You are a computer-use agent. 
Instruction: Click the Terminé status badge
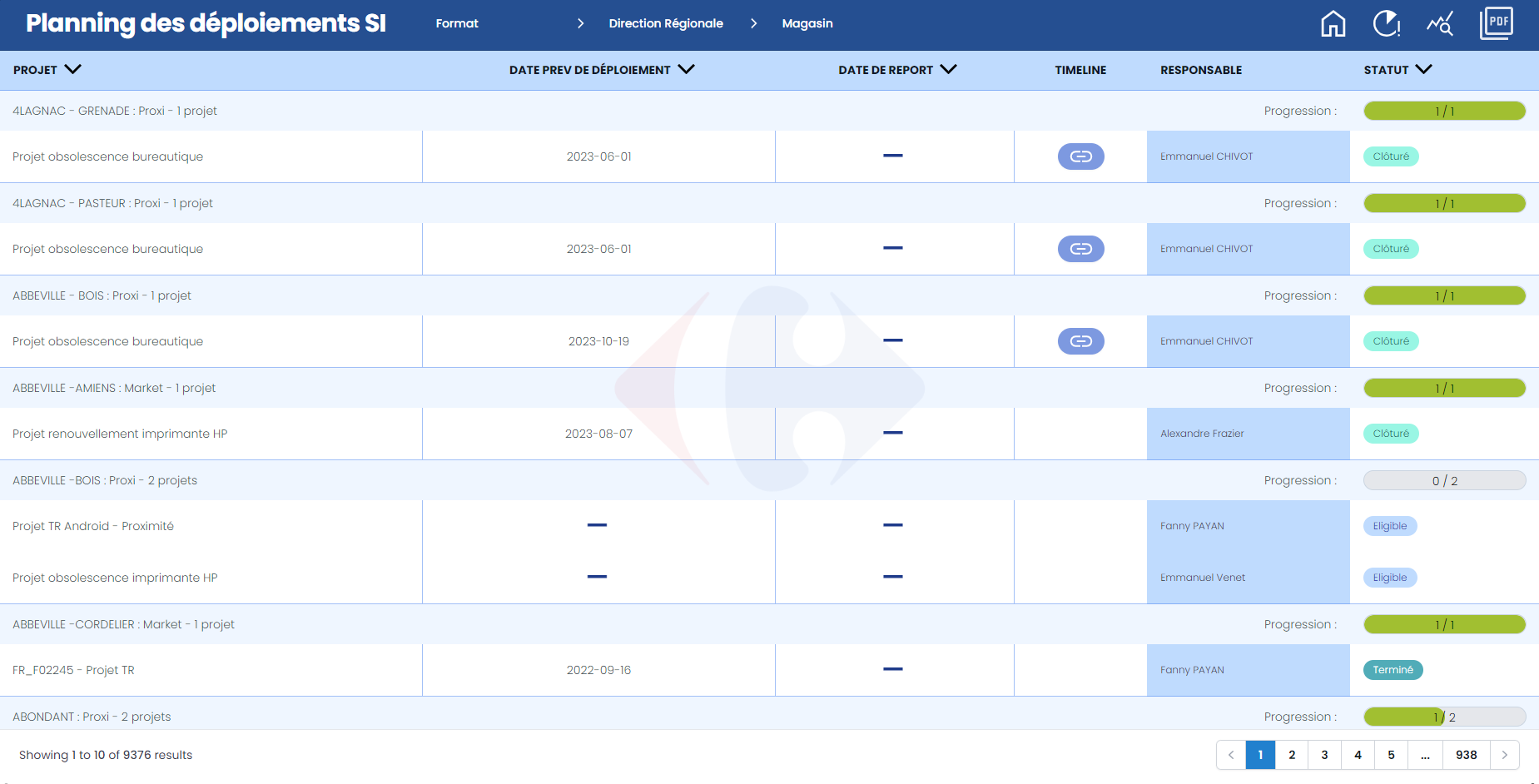[1393, 670]
